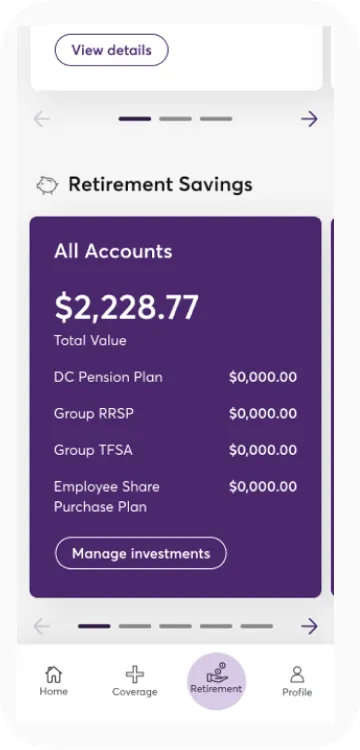
Task: Click the Manage investments button
Action: pyautogui.click(x=141, y=553)
